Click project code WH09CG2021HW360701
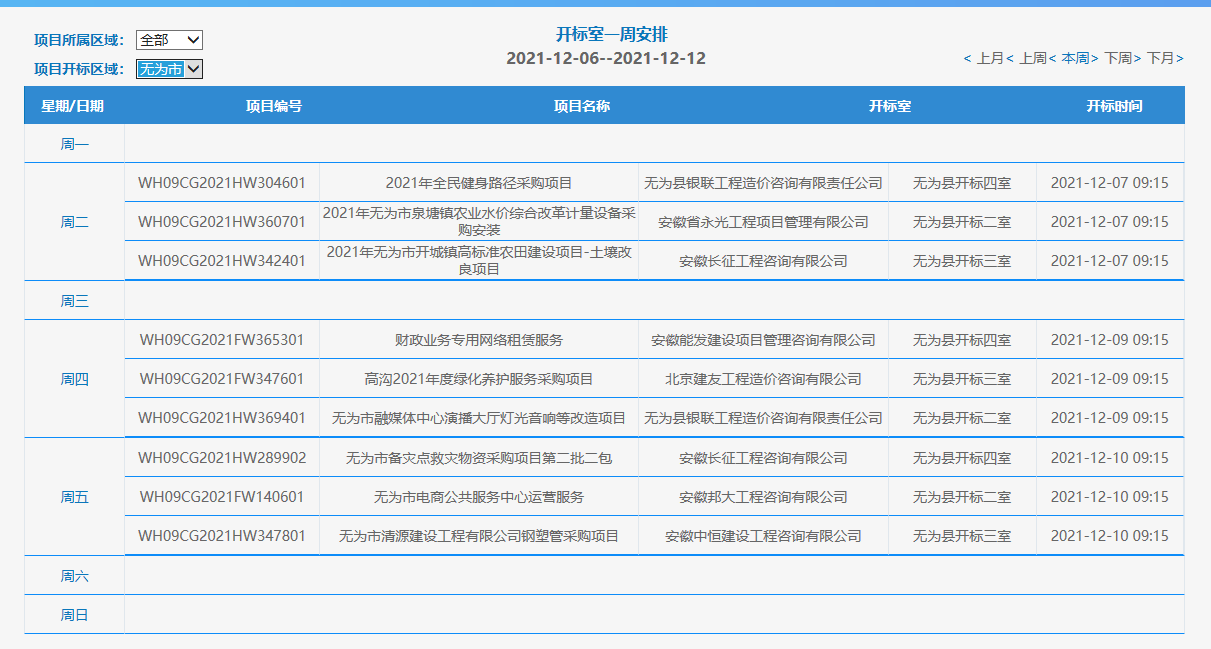Screen dimensions: 1211x649 [x=222, y=222]
